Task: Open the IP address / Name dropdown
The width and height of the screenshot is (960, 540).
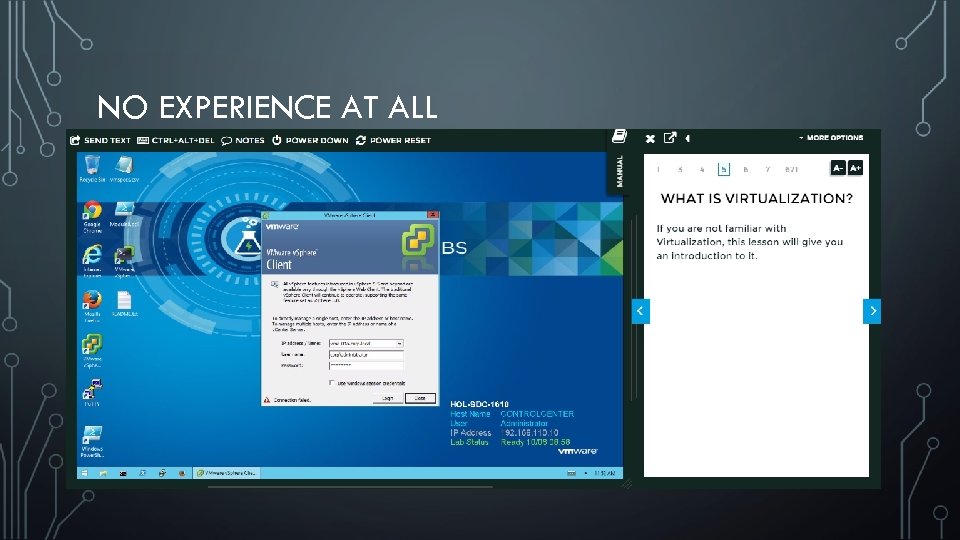Action: pyautogui.click(x=400, y=343)
